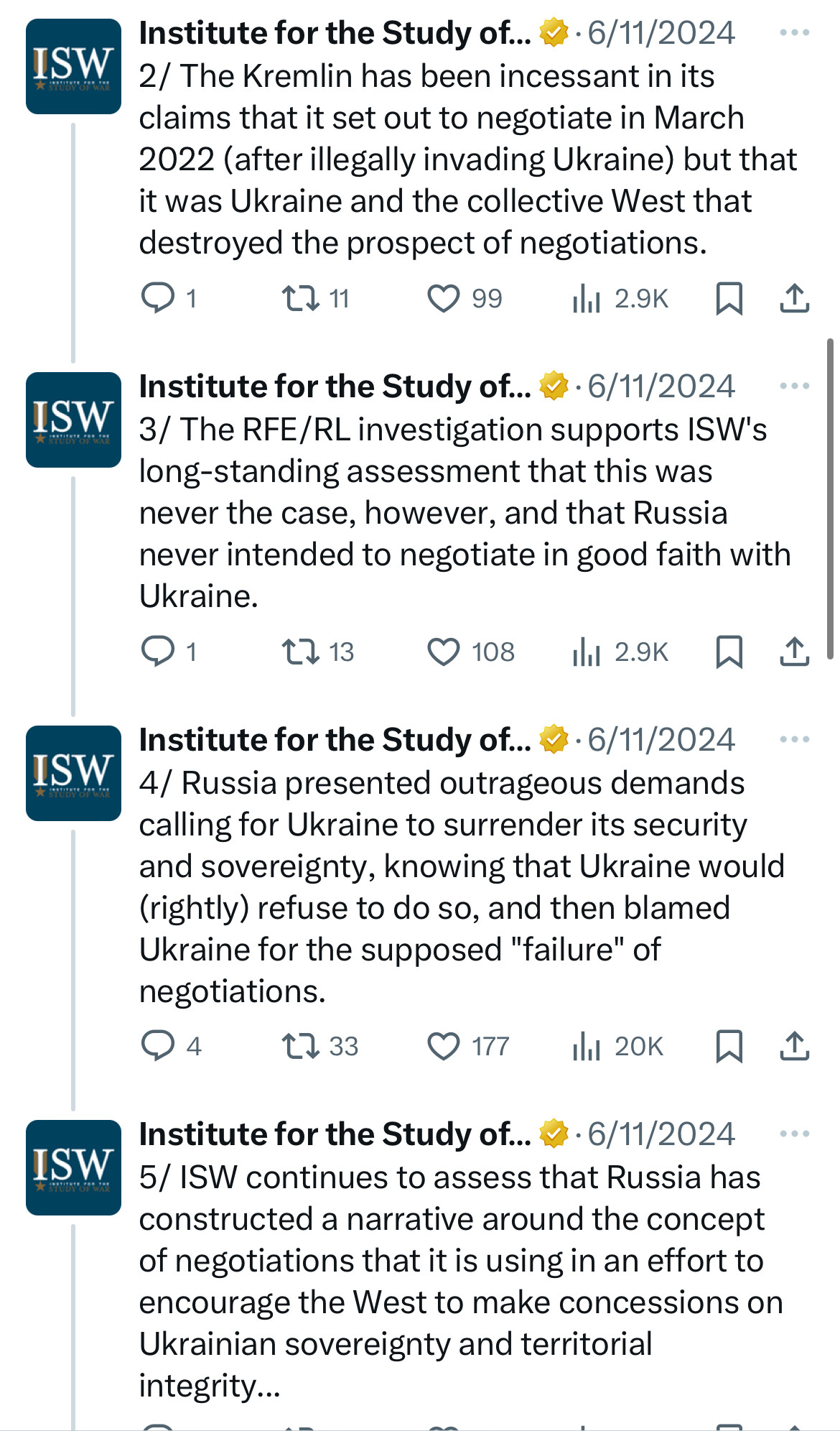Share the 3/ RFE/RL investigation tweet
This screenshot has width=840, height=1431.
coord(794,652)
